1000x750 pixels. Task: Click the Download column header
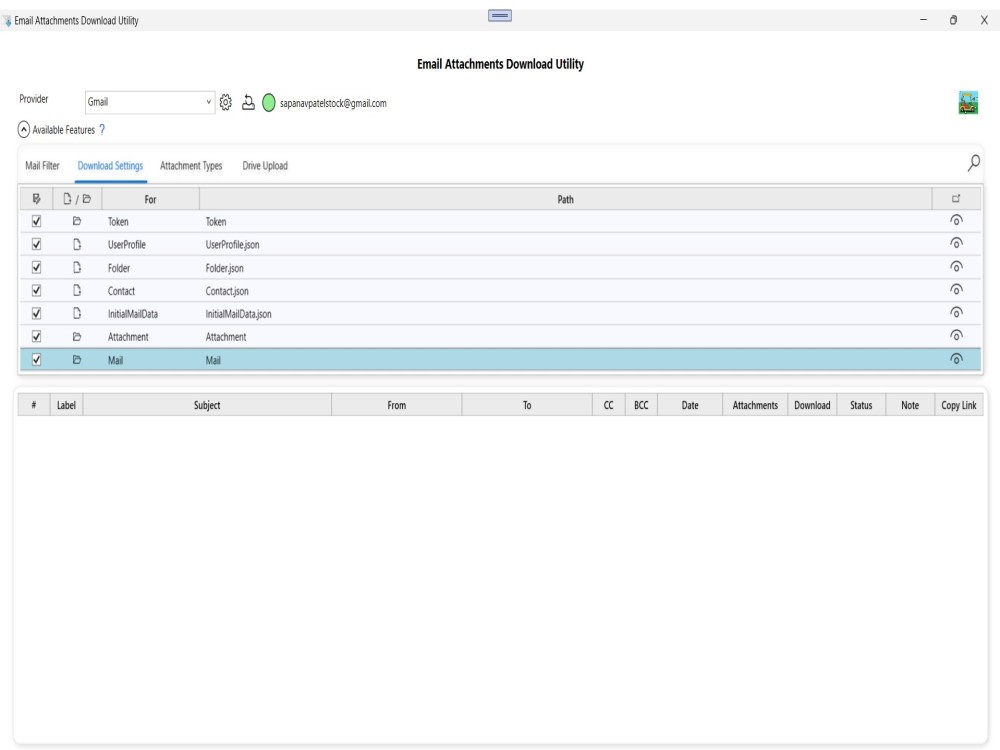tap(812, 405)
